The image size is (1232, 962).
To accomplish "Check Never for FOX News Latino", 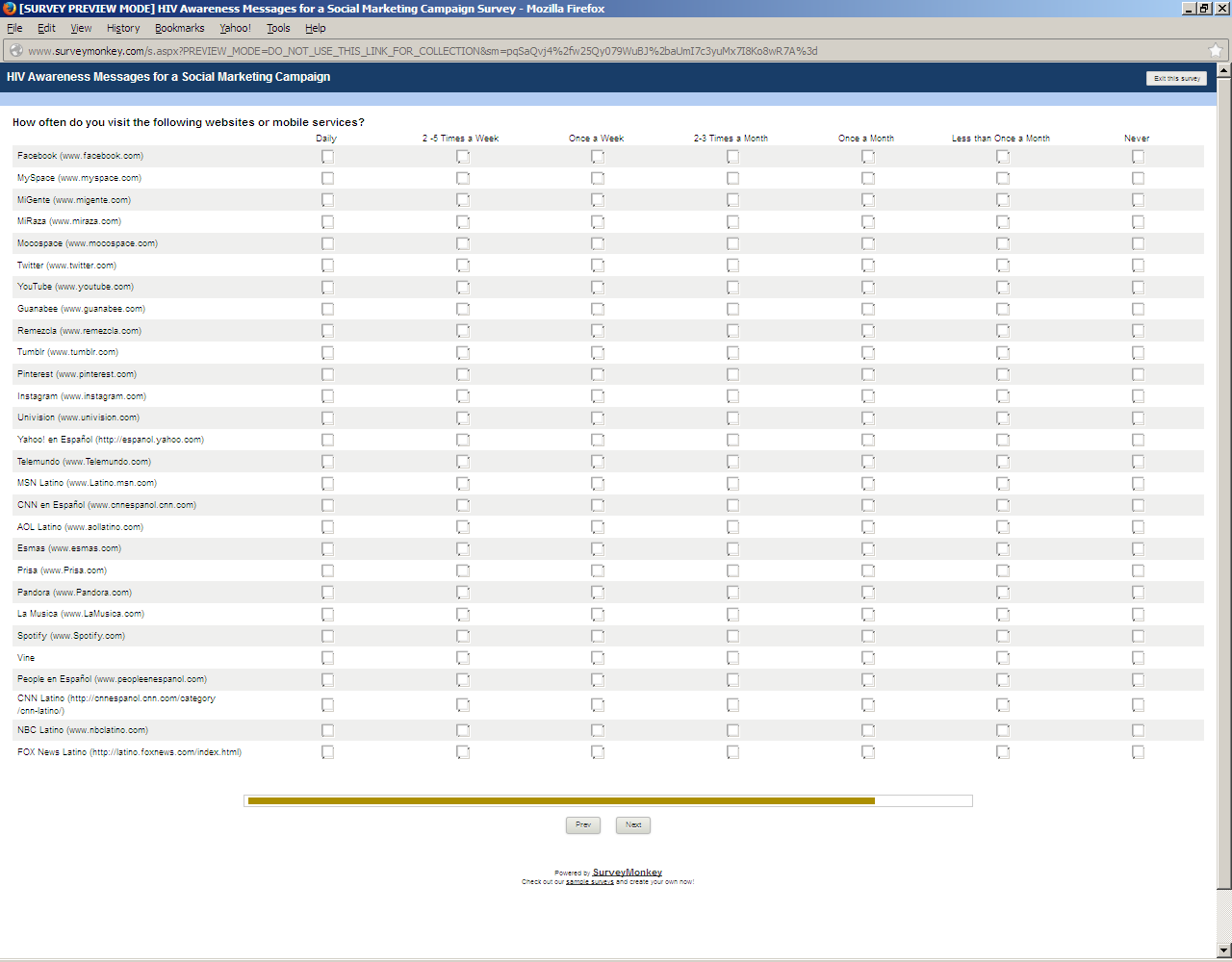I will (1138, 752).
